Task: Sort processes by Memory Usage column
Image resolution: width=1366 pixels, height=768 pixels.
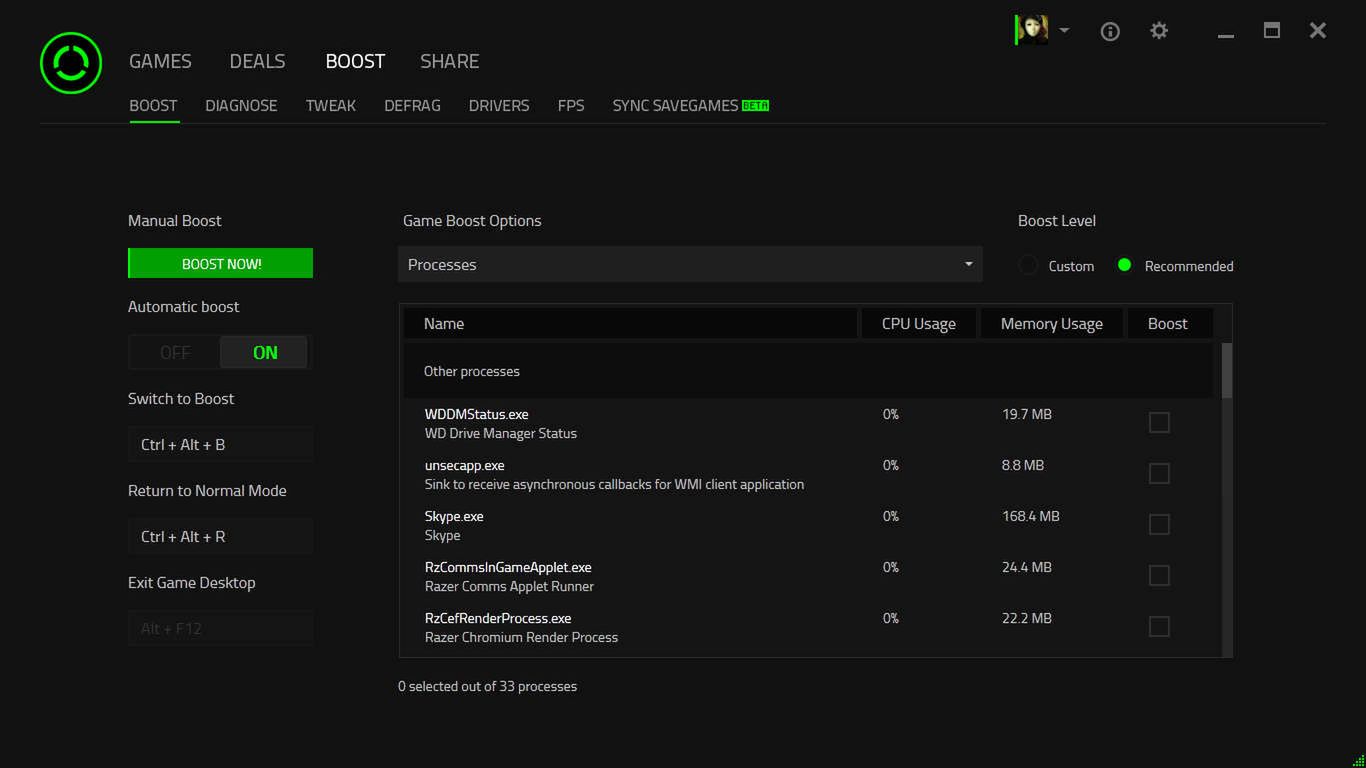Action: [1051, 324]
